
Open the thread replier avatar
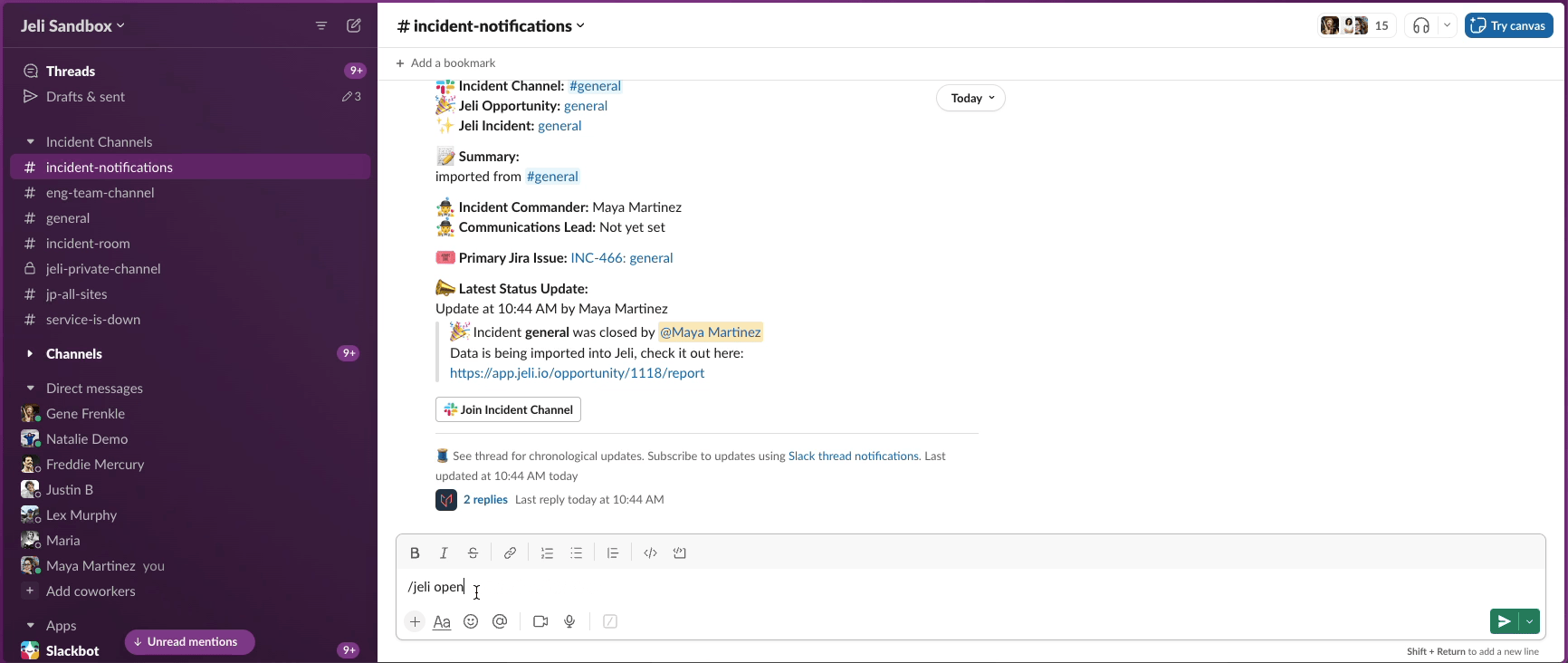tap(446, 500)
